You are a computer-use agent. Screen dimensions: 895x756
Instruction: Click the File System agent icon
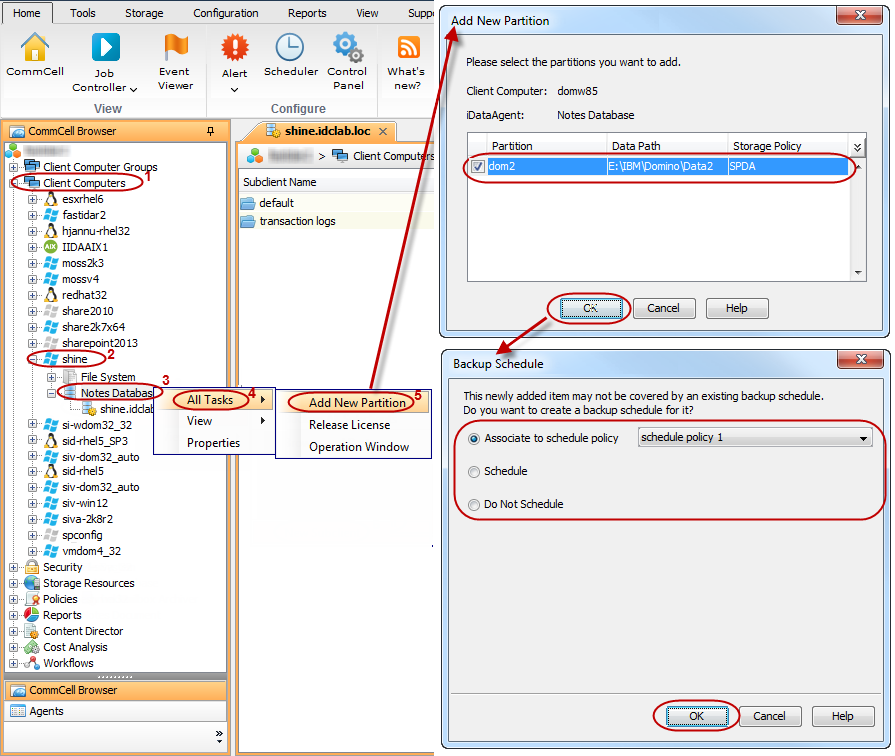pyautogui.click(x=70, y=377)
